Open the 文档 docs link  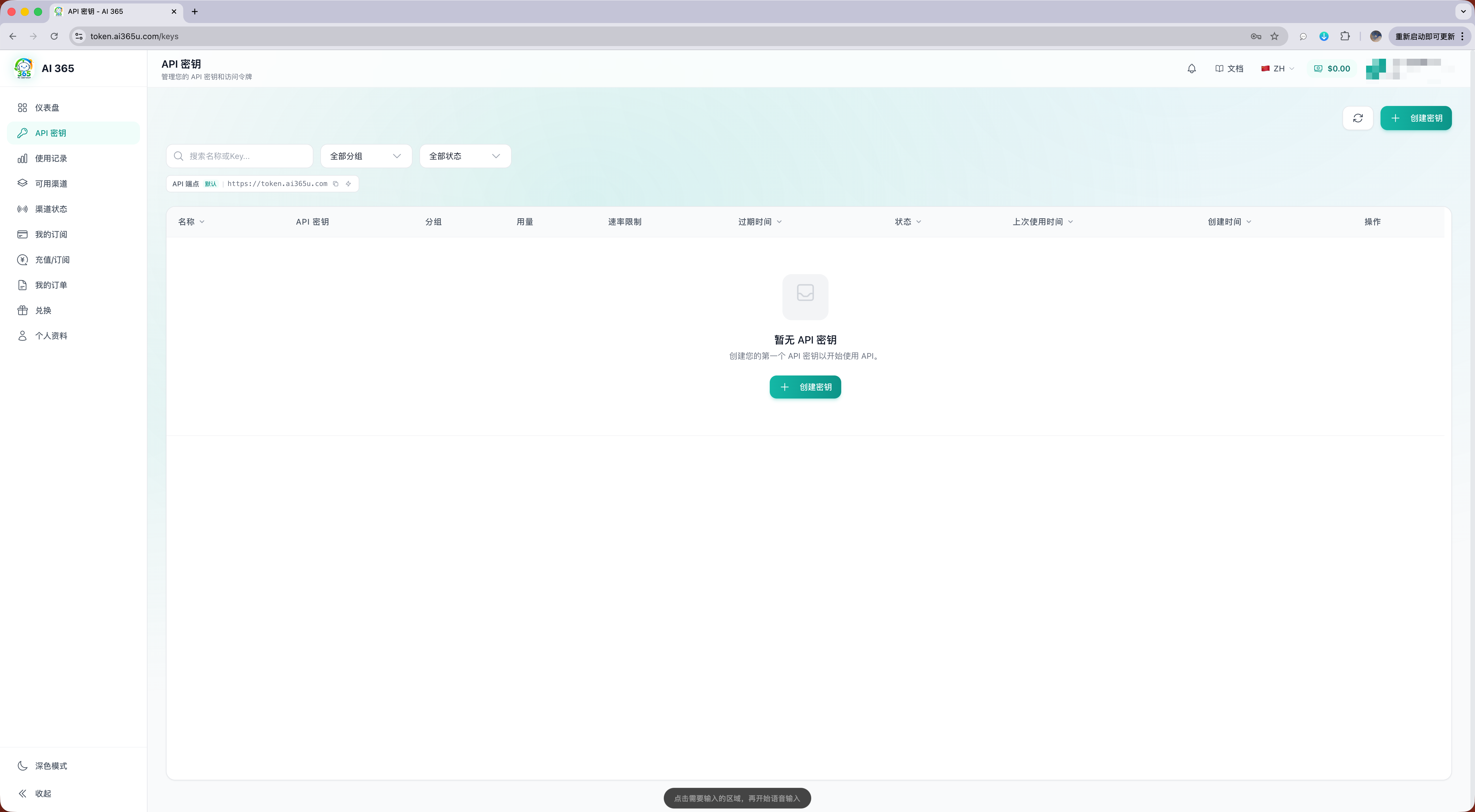click(1229, 69)
